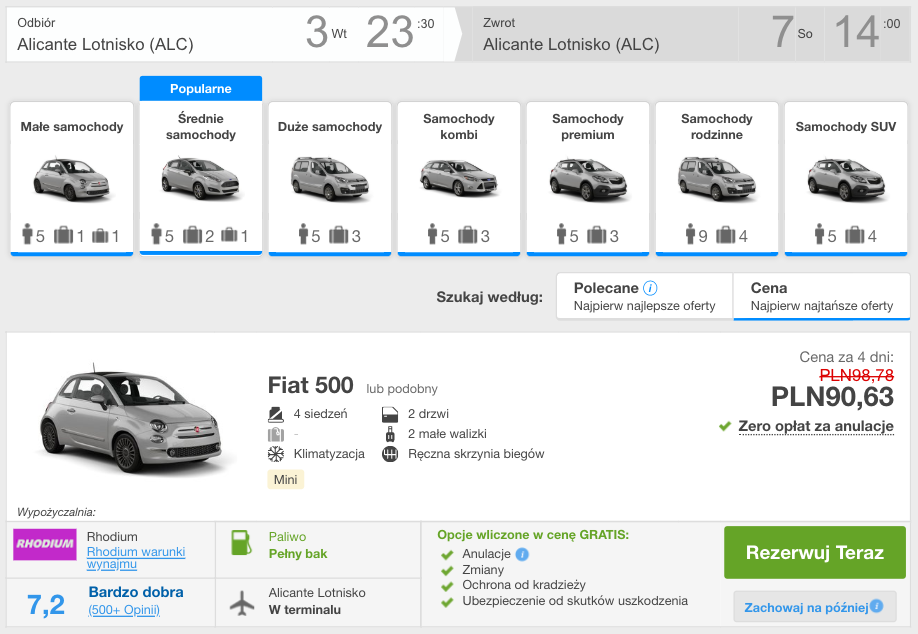
Task: Click the Fiat 500 car image
Action: coord(130,420)
